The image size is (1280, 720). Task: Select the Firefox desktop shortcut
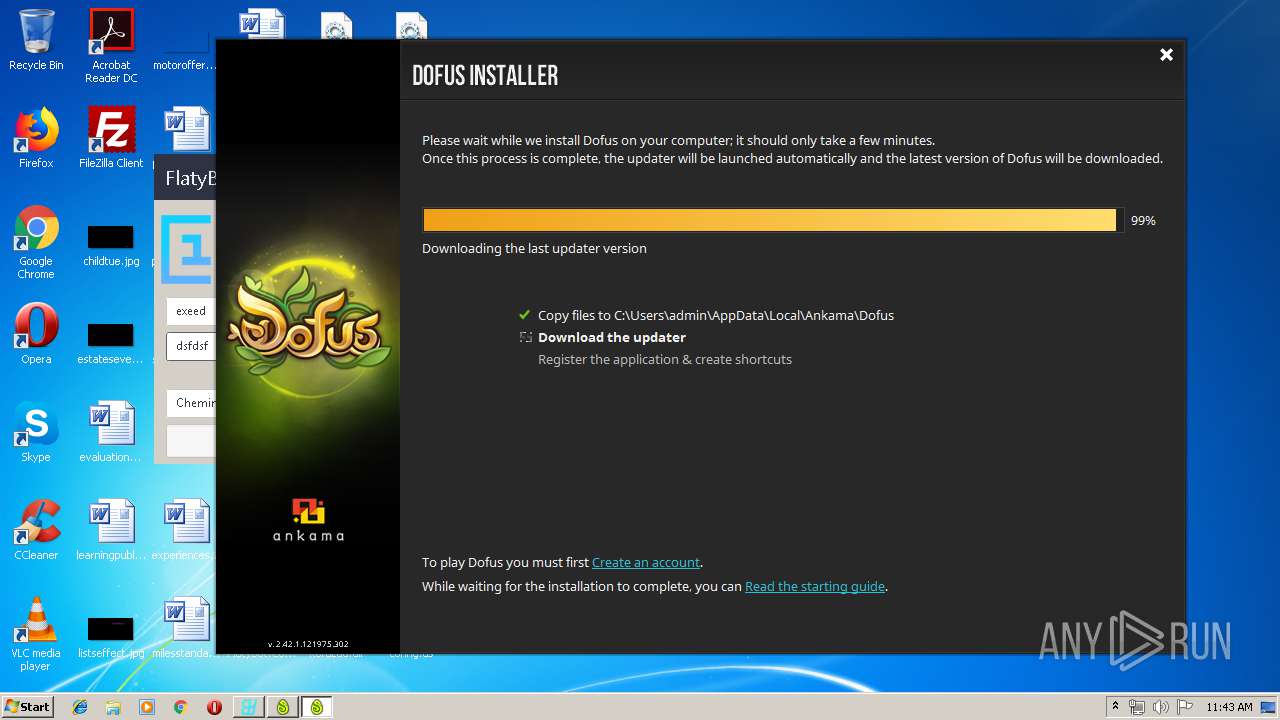(36, 138)
